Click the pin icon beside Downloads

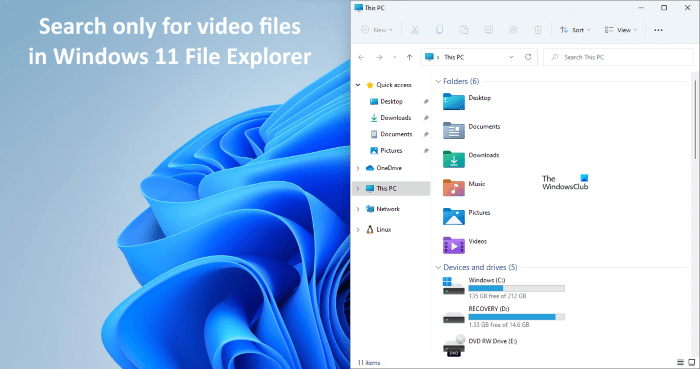426,118
